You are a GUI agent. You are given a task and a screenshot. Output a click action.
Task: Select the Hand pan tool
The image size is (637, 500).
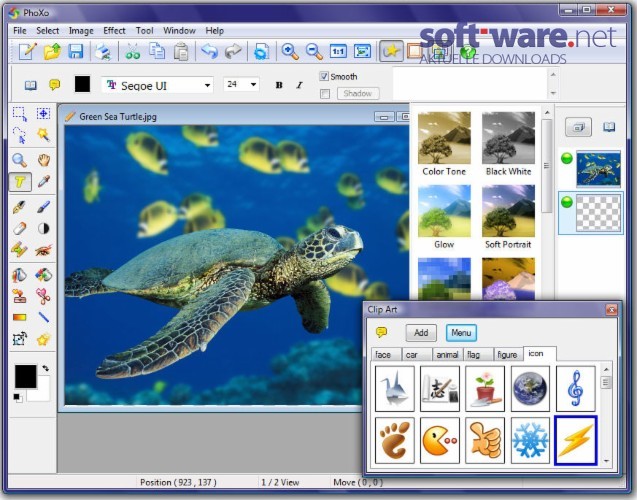[43, 160]
